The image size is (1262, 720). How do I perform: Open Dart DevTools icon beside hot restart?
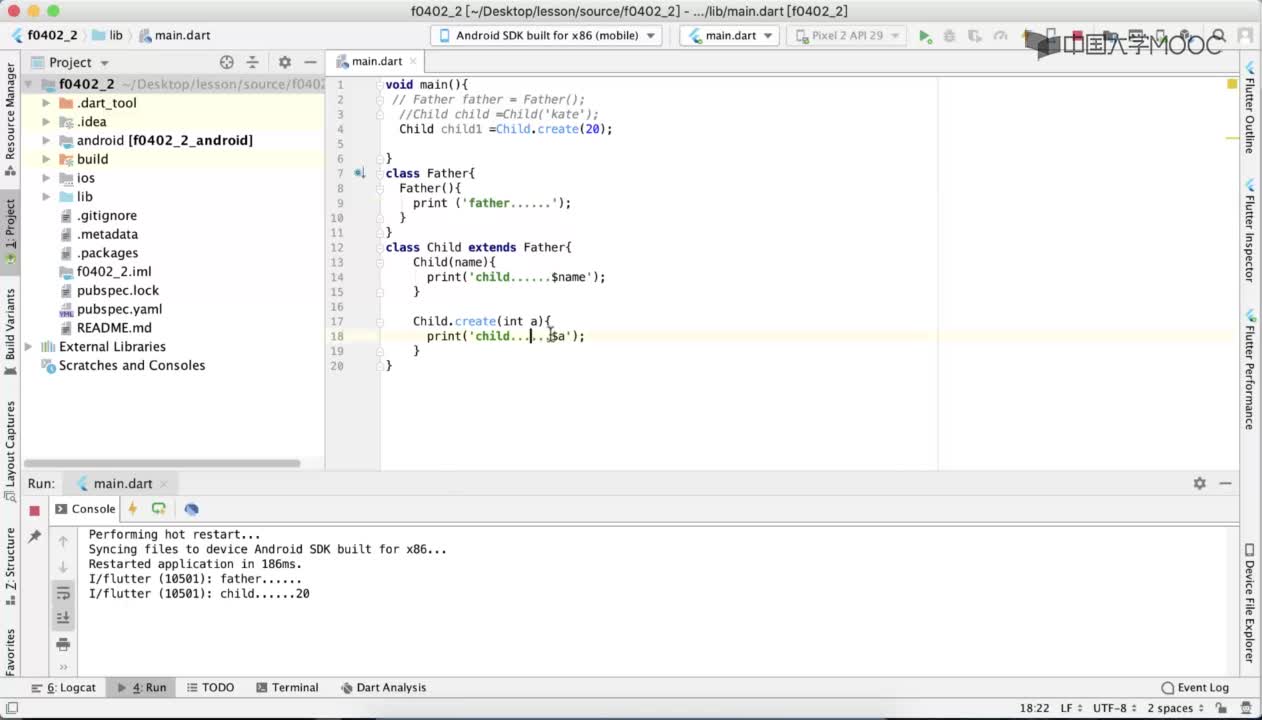point(191,509)
